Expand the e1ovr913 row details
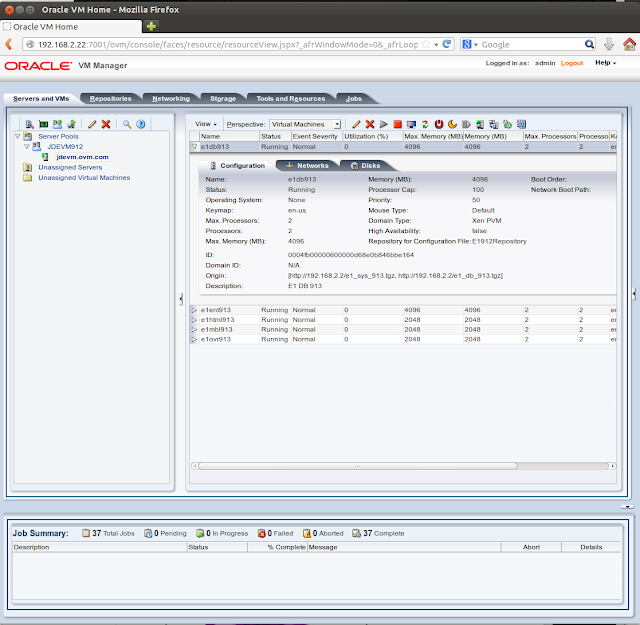Viewport: 640px width, 625px height. coord(194,340)
